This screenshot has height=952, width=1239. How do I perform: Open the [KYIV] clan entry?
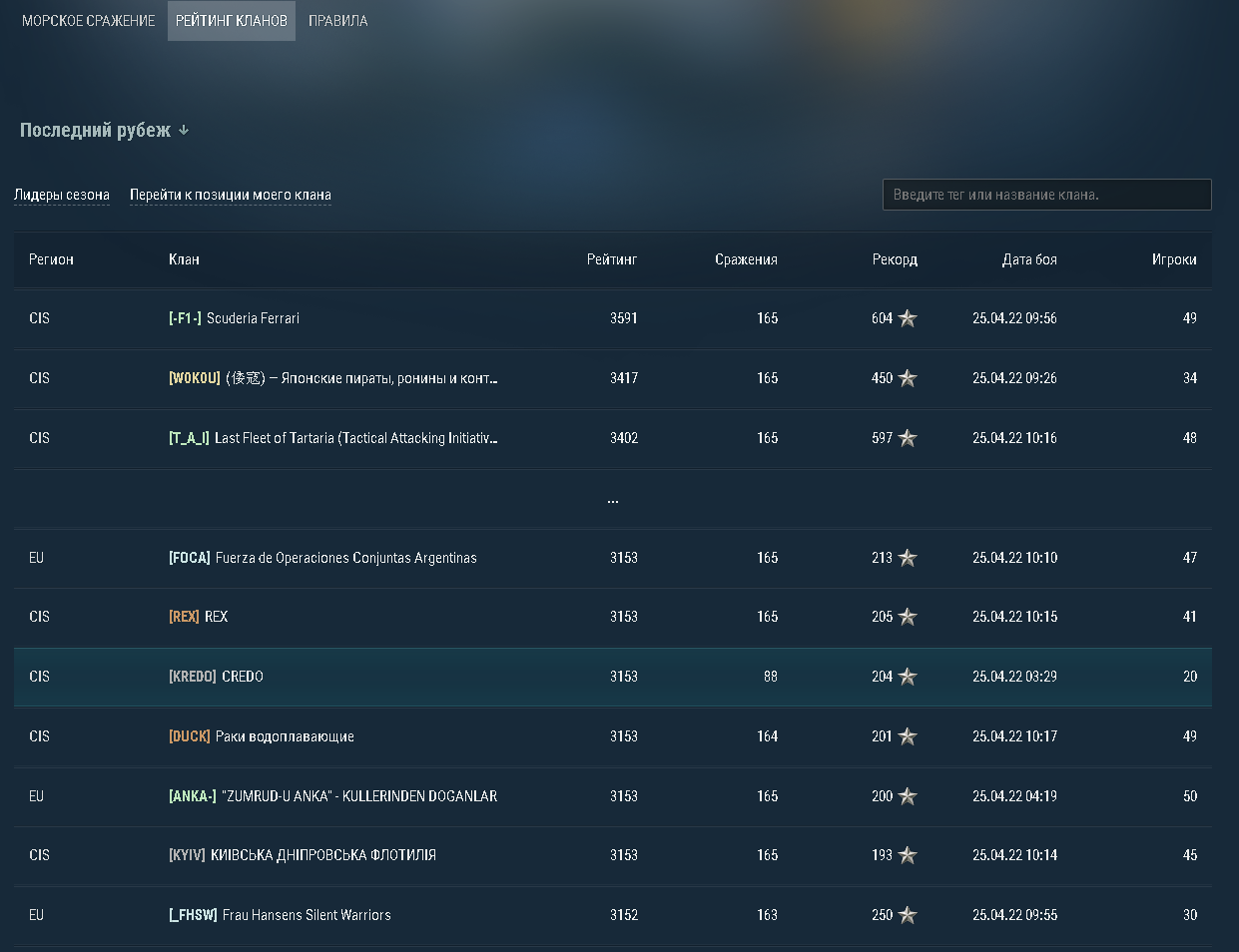(x=302, y=855)
